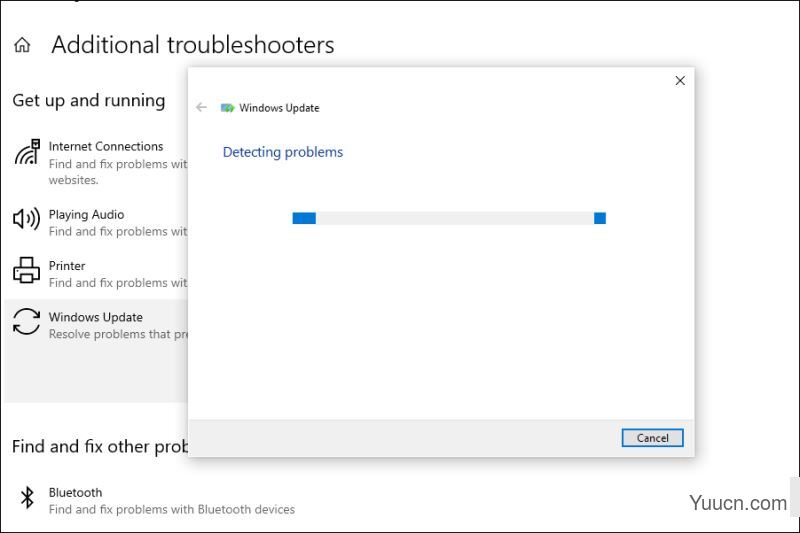800x533 pixels.
Task: Click the Windows Update dialog title icon
Action: (x=227, y=108)
